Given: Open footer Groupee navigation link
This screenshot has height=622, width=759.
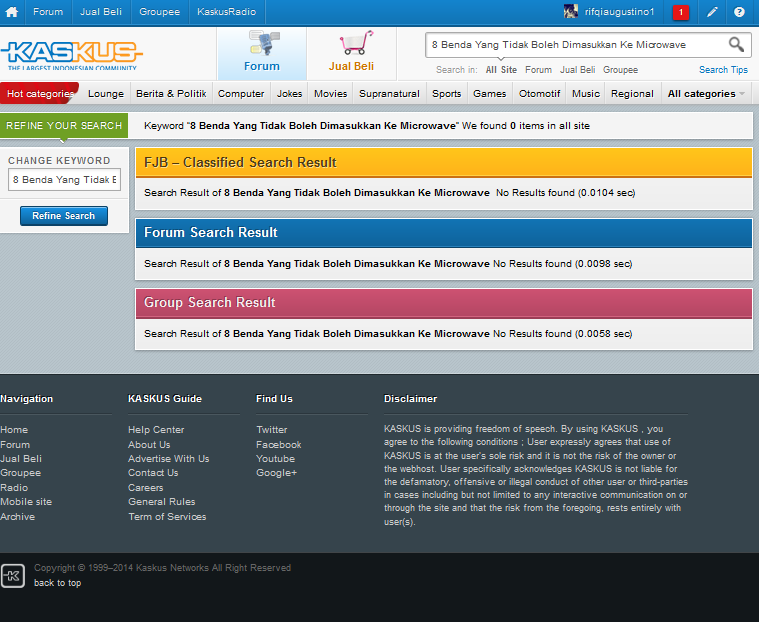Looking at the screenshot, I should point(20,473).
